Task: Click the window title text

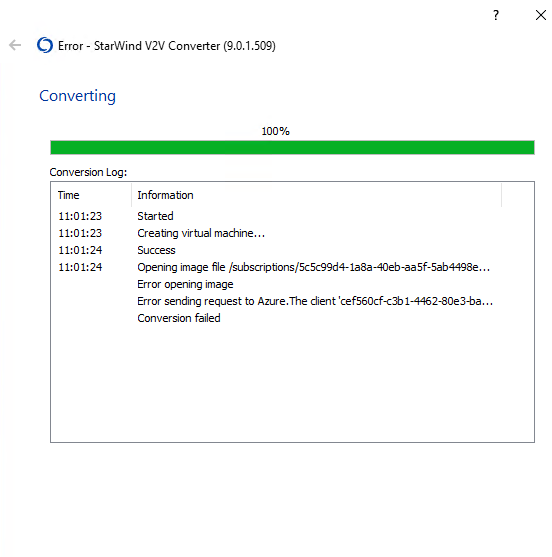Action: (167, 46)
